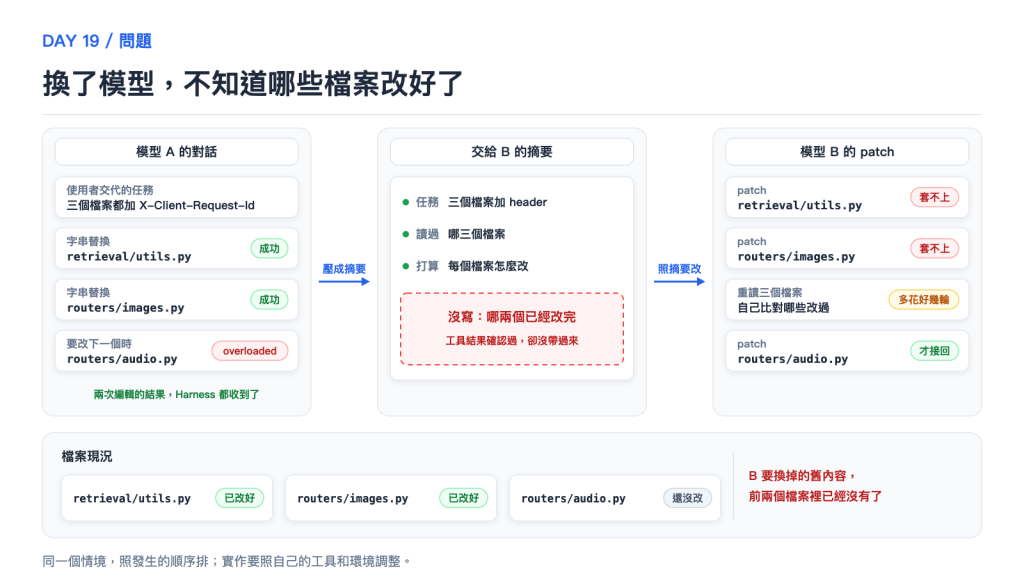
Task: Click the "照摘要改" arrow label
Action: coord(679,268)
